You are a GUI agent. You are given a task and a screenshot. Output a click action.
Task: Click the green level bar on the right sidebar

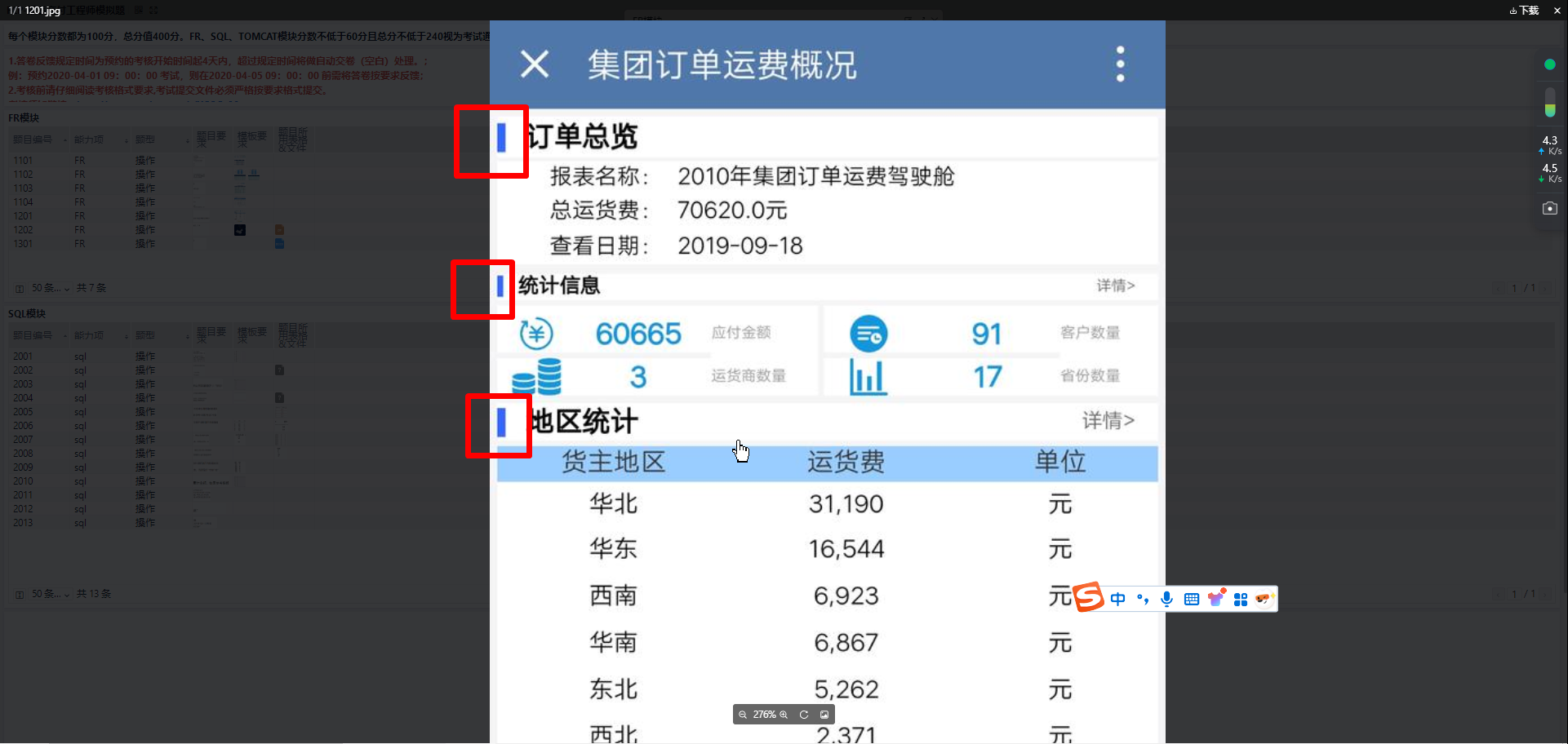[x=1550, y=103]
